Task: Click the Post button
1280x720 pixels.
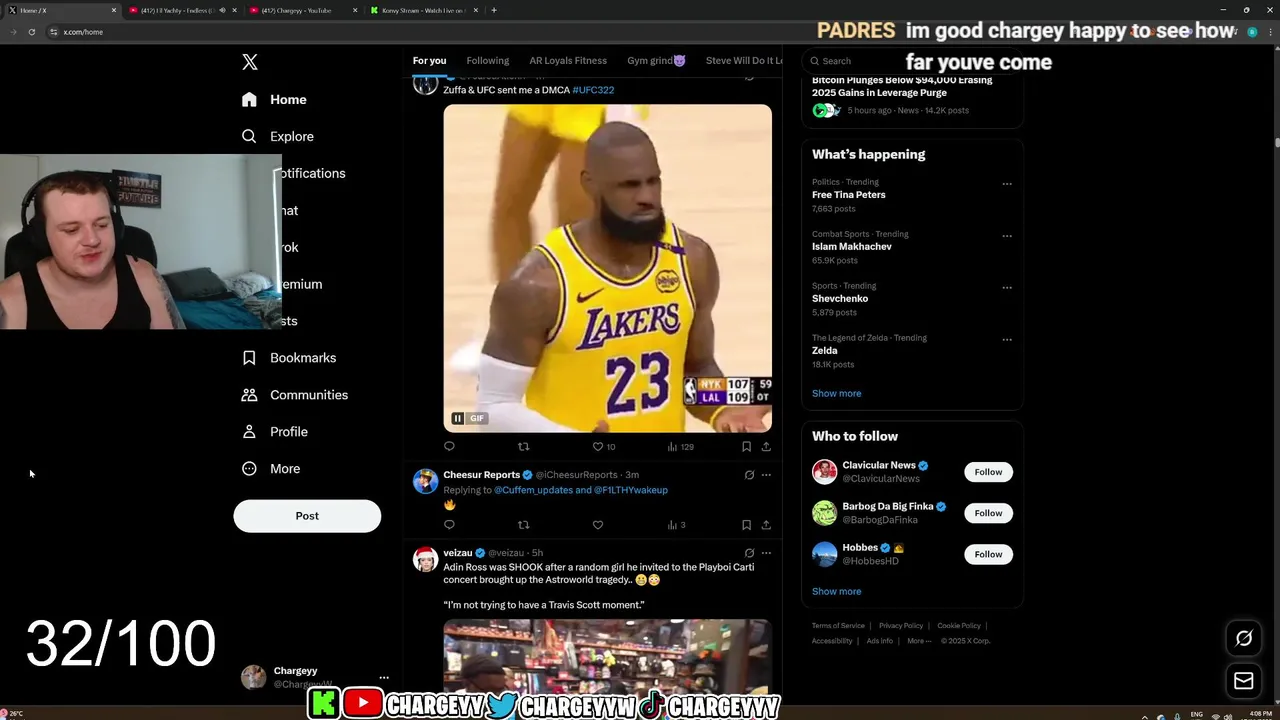Action: tap(307, 516)
